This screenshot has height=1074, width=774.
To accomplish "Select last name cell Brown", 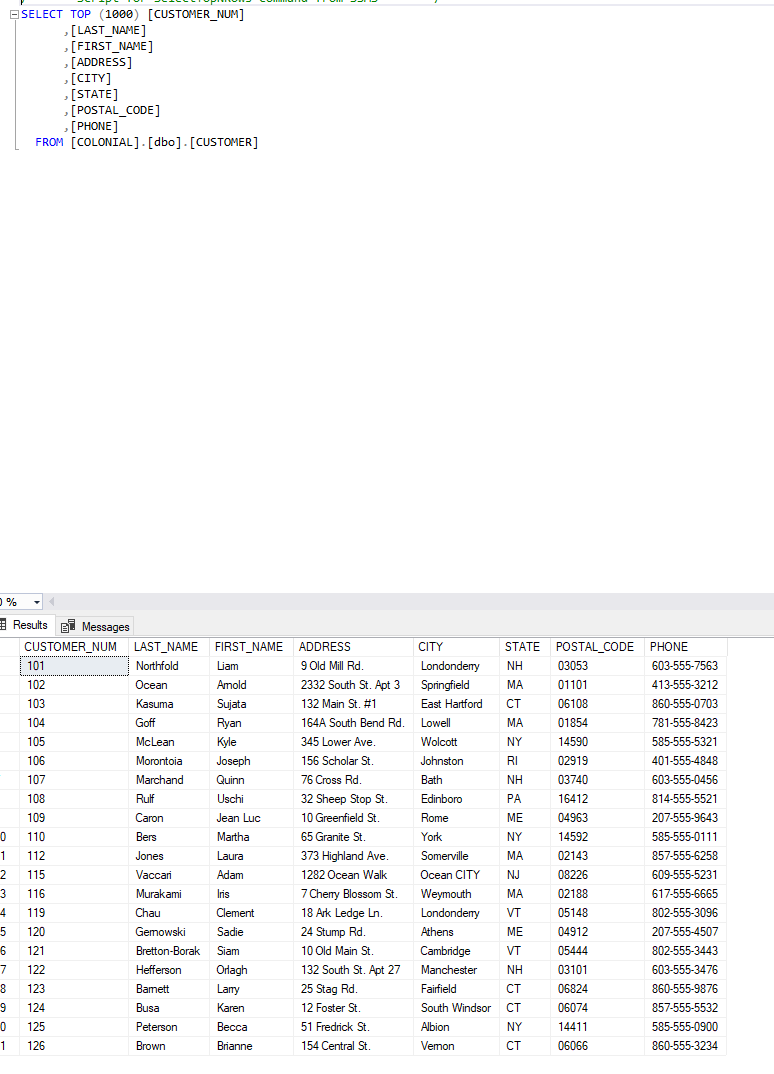I will 169,1047.
